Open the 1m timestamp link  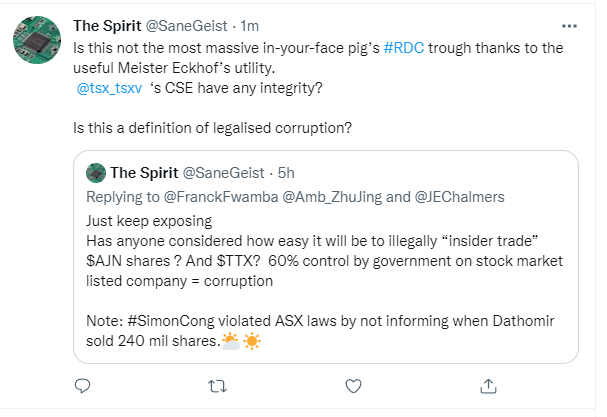click(x=250, y=26)
